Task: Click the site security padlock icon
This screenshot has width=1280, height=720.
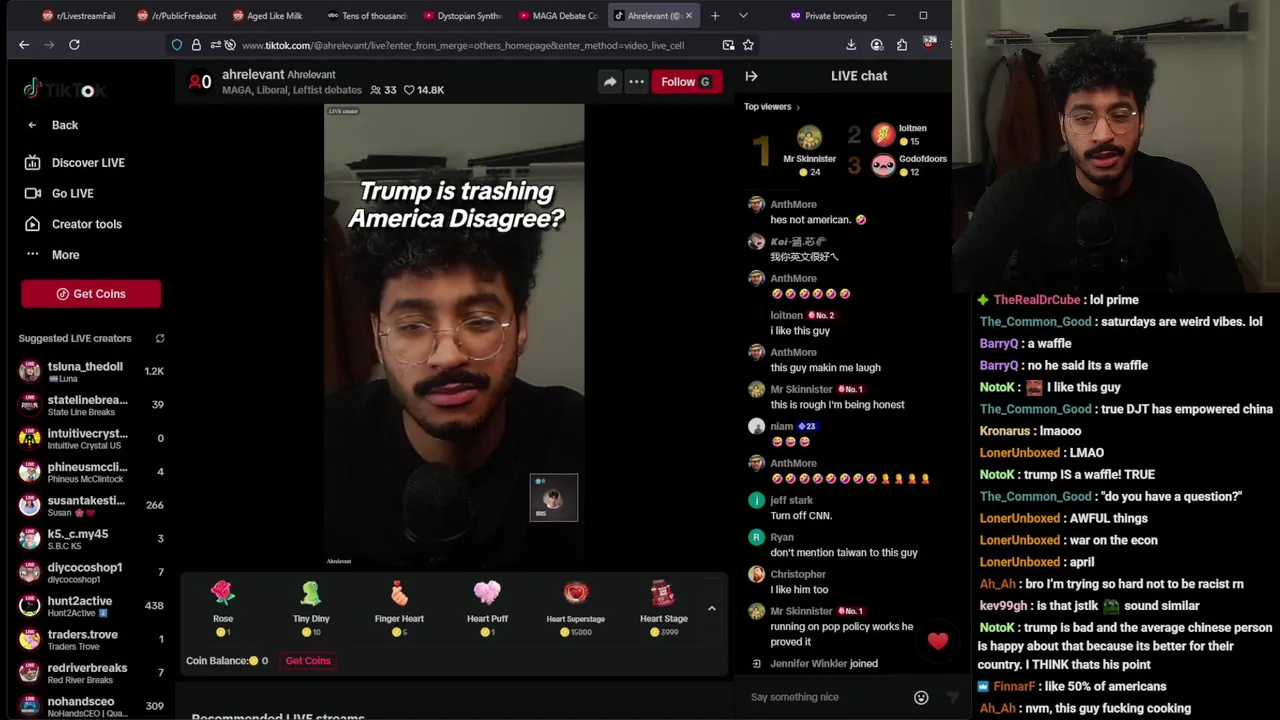Action: pos(196,45)
